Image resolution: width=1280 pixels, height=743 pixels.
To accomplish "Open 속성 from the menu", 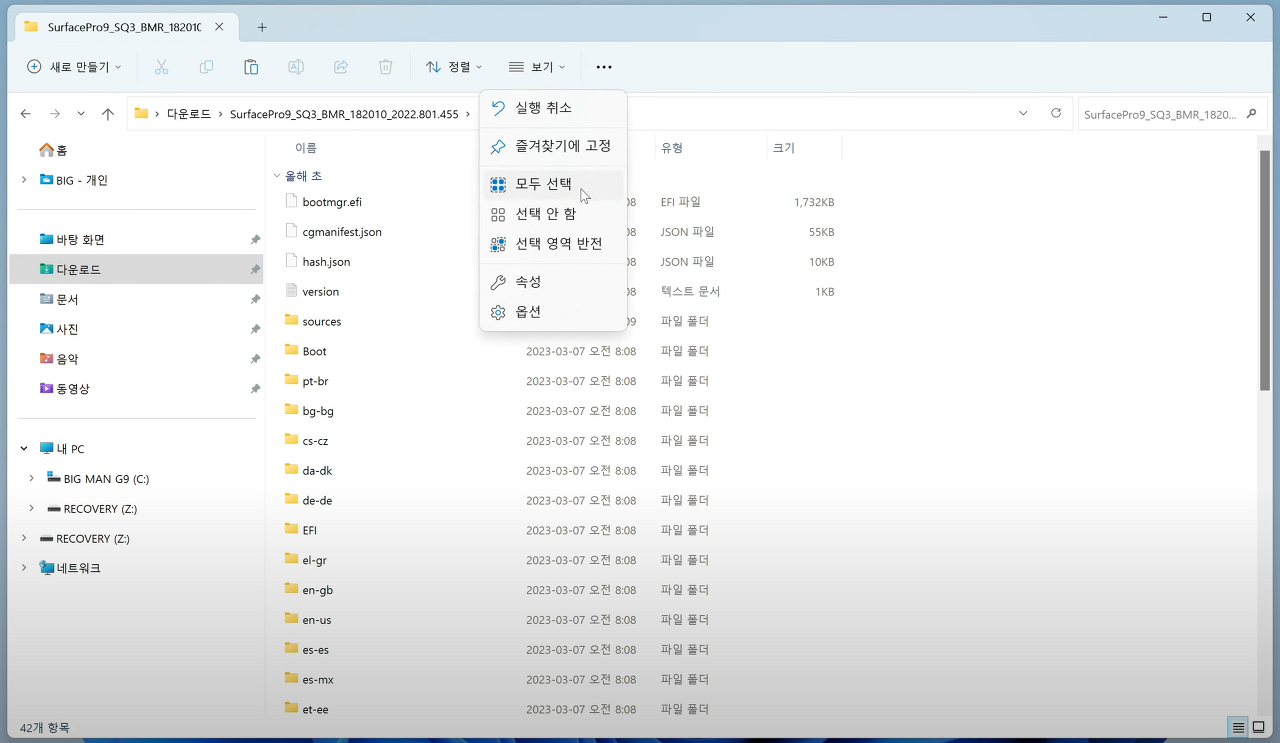I will click(553, 282).
